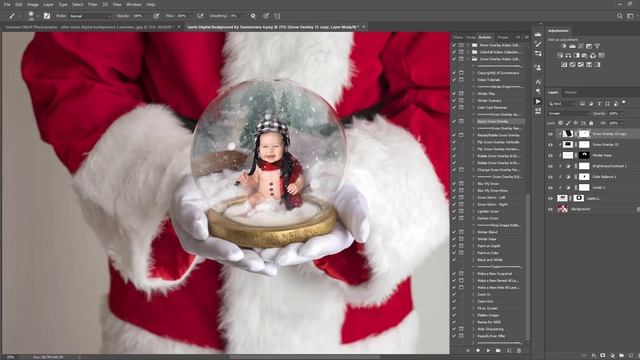Expand the Color Cast Remover action
Screen dimensions: 640x360
[x=473, y=107]
